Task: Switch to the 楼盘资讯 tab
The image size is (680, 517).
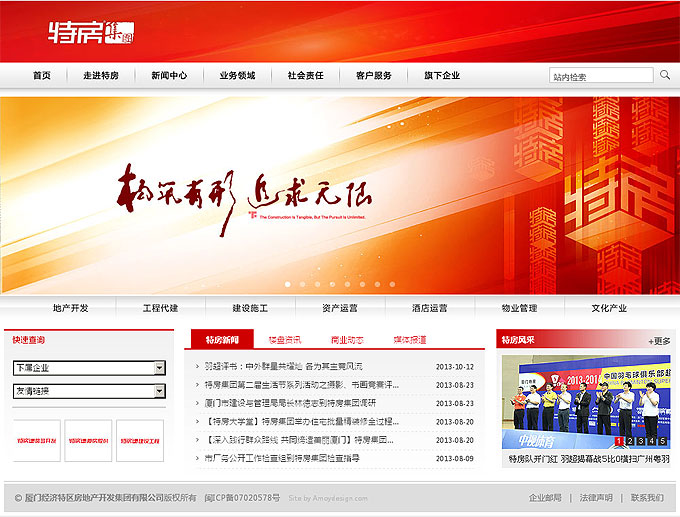Action: click(285, 340)
